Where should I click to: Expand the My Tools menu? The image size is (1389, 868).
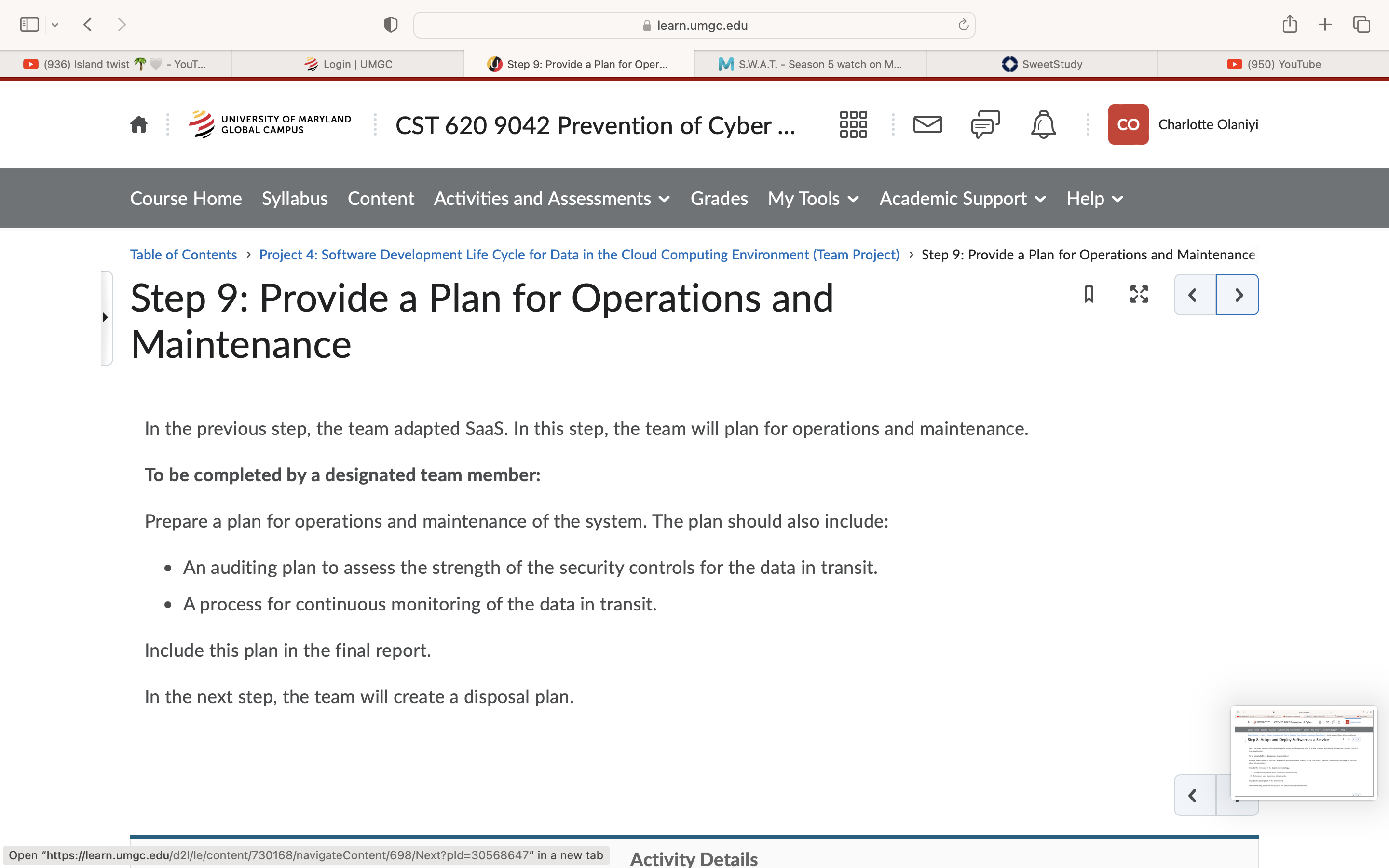tap(813, 199)
